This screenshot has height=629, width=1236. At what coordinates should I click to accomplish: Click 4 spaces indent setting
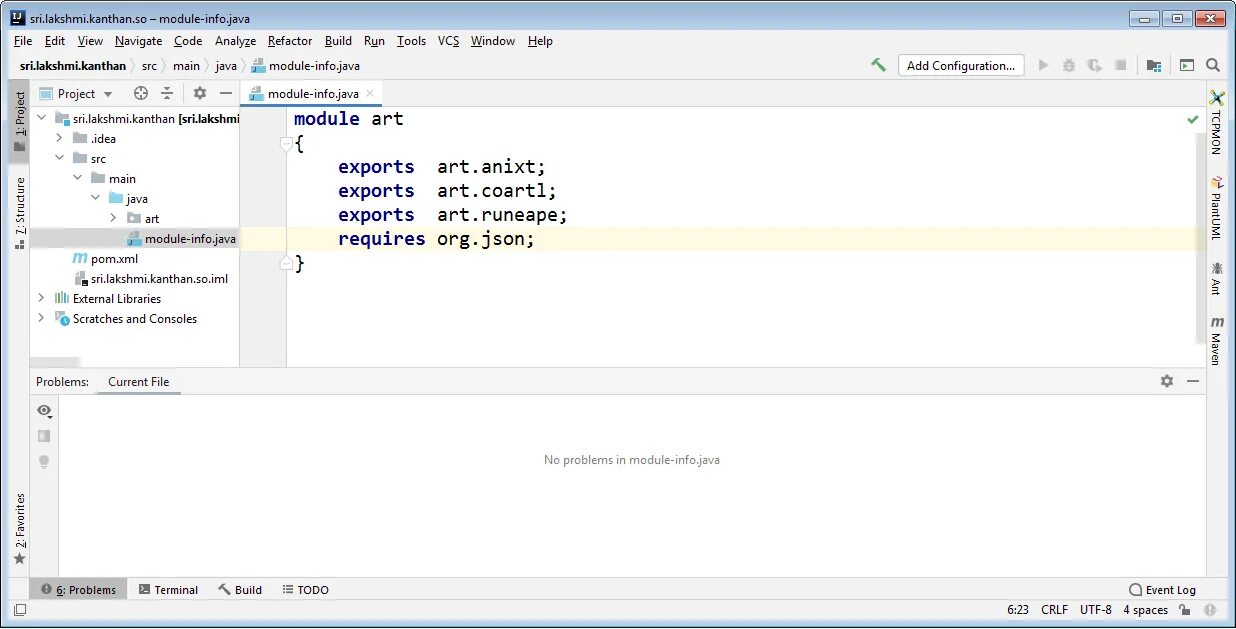[1145, 609]
